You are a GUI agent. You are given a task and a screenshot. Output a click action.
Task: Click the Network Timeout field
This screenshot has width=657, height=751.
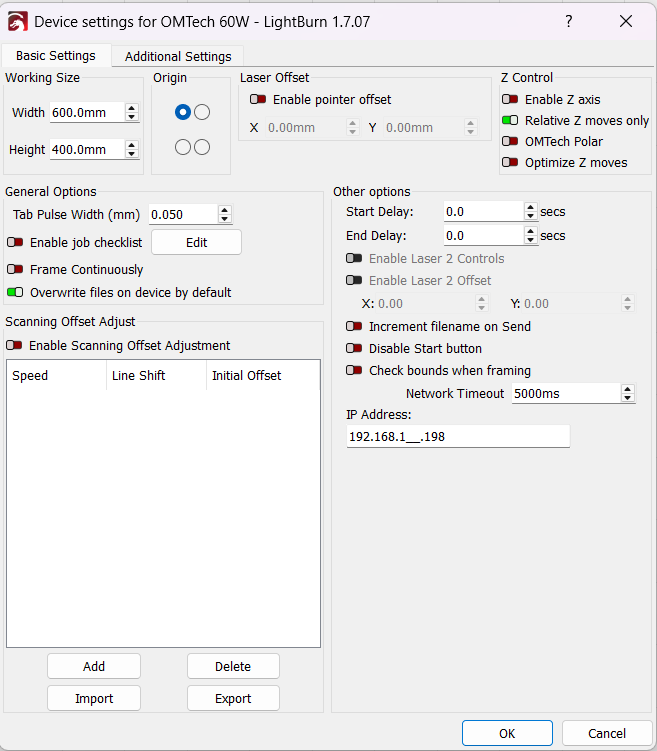click(566, 393)
